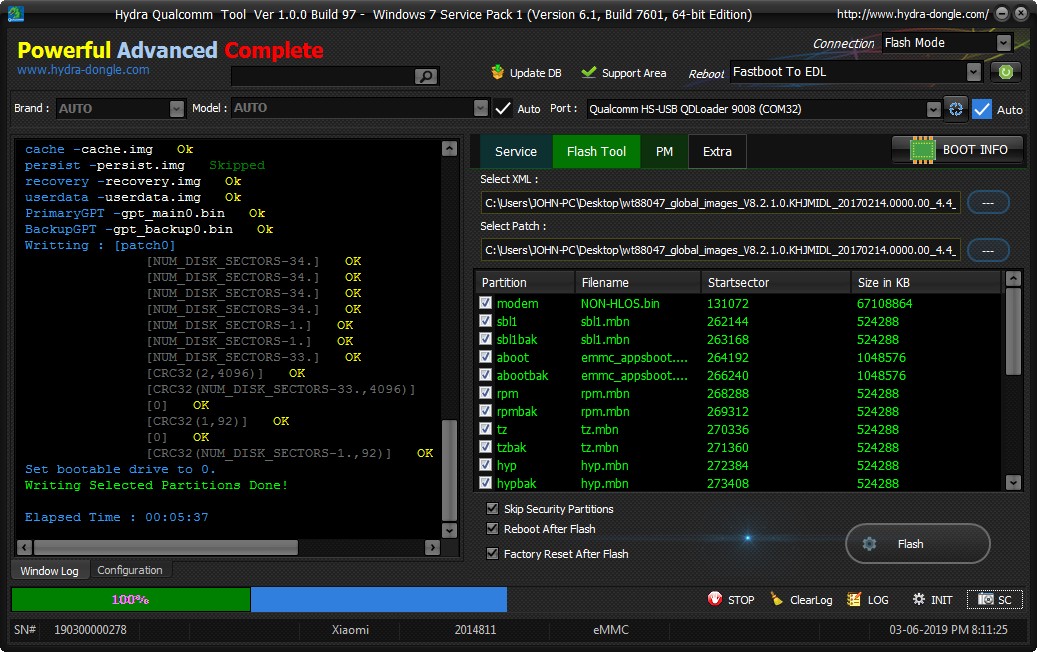The height and width of the screenshot is (652, 1037).
Task: Click the Filename column header
Action: (x=638, y=282)
